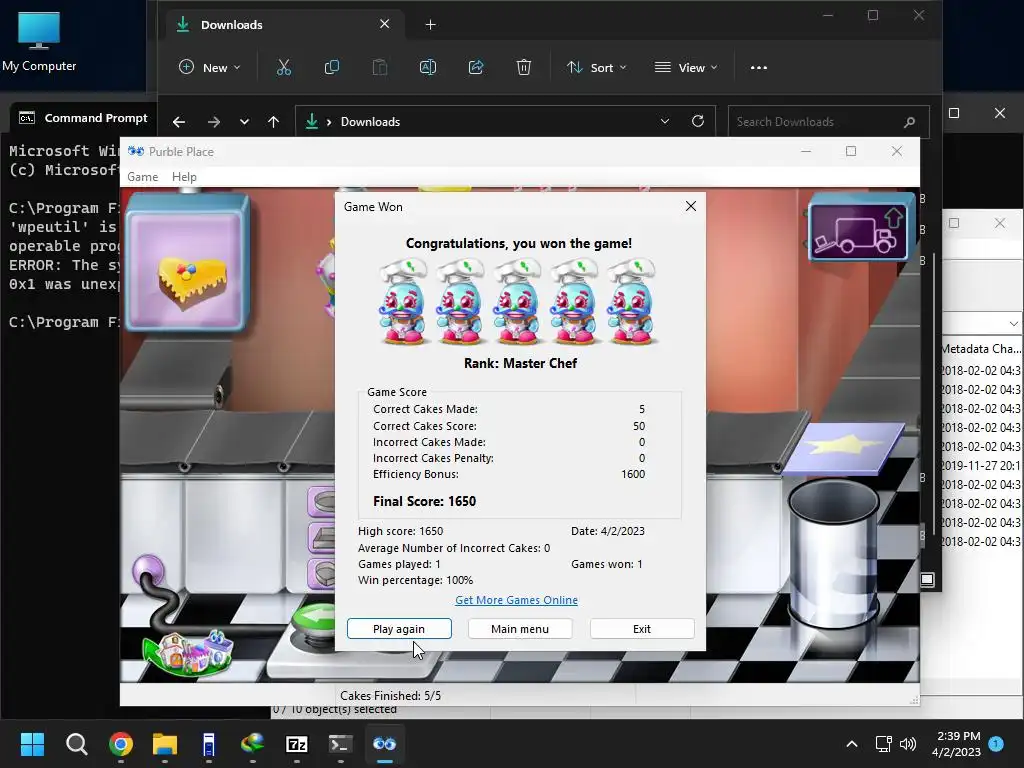
Task: Click the green arrow conveyor button
Action: (x=314, y=620)
